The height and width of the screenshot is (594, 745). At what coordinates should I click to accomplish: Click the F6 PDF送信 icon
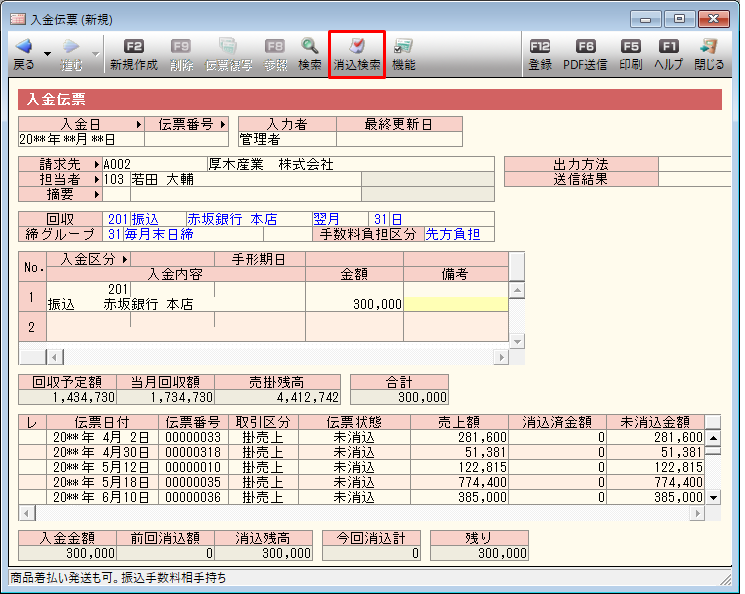coord(585,47)
